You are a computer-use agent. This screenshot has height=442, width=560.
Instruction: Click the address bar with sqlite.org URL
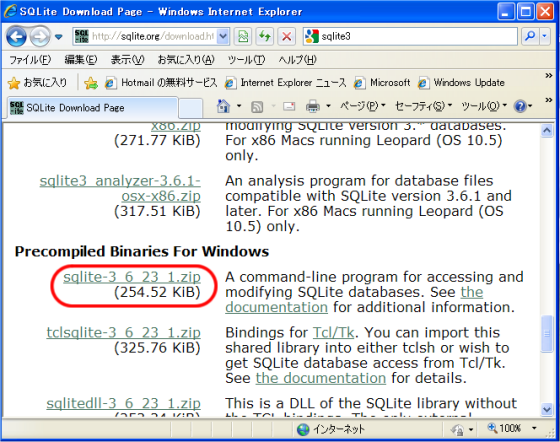151,36
